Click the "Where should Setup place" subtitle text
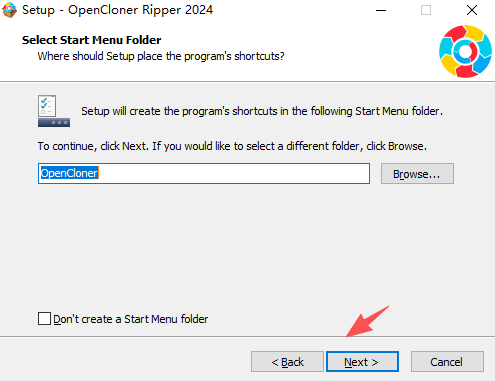This screenshot has width=495, height=381. 161,56
